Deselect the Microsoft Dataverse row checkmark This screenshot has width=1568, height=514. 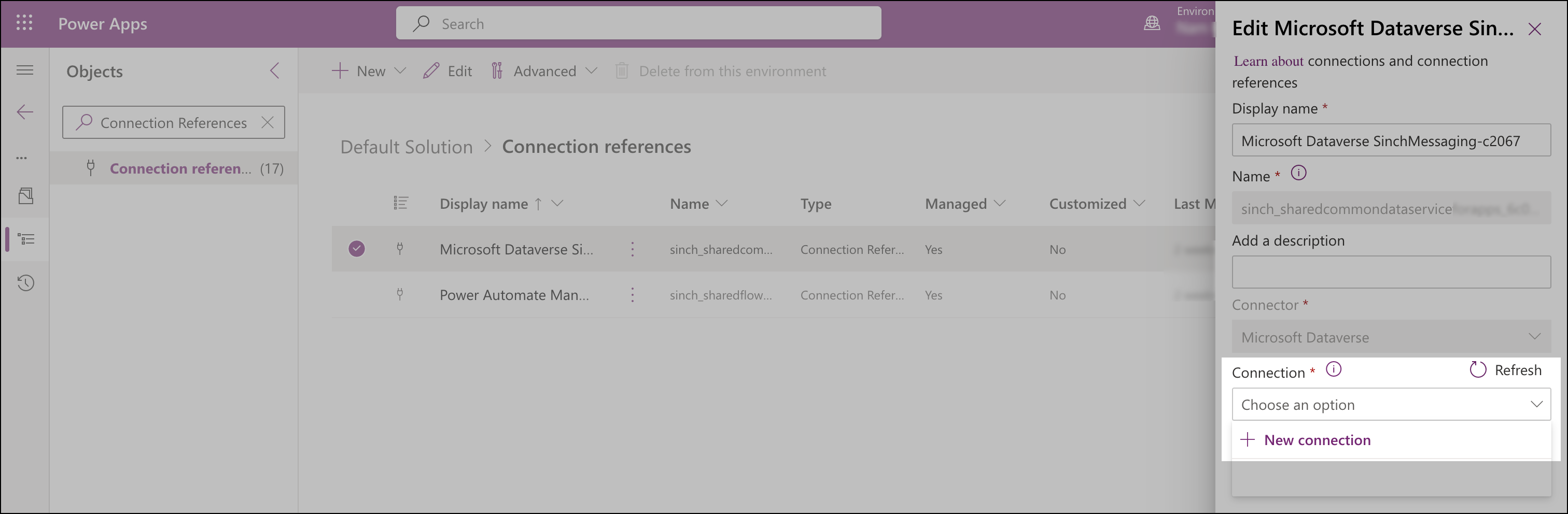tap(357, 249)
